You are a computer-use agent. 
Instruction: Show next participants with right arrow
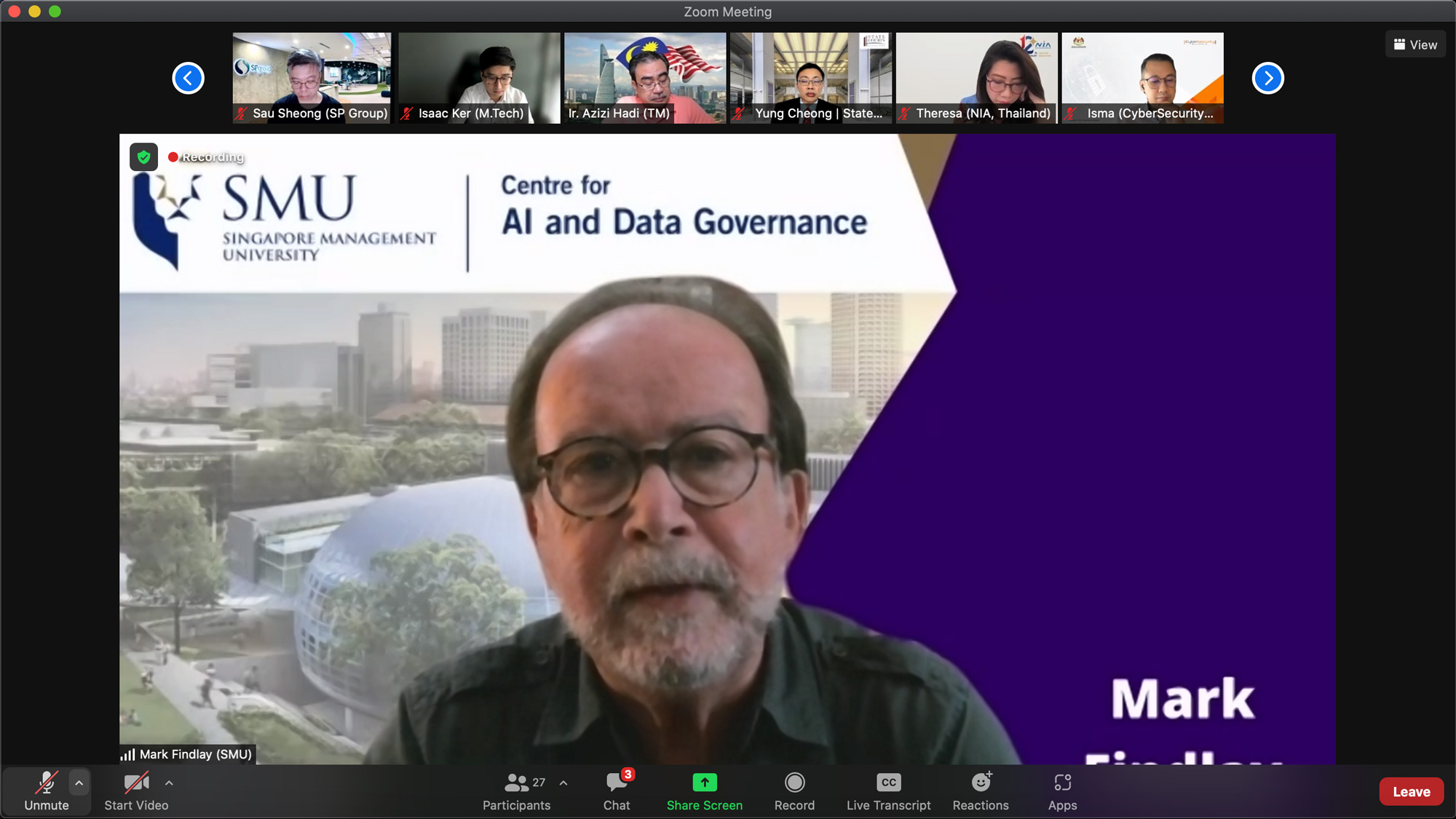(1267, 78)
